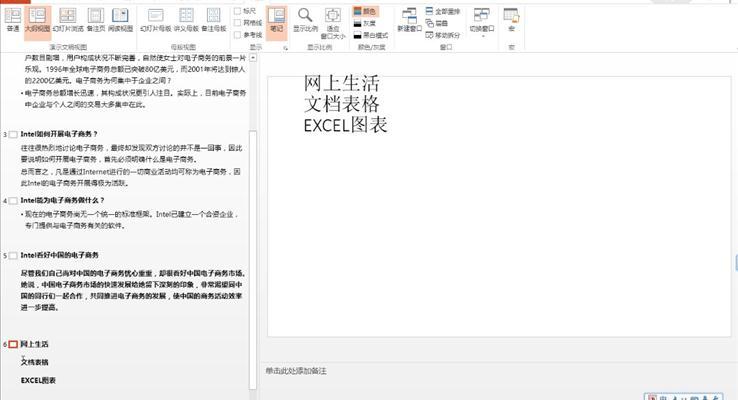Switch to Reading View (阅读视图)
Screen dimensions: 738x400
coord(120,19)
